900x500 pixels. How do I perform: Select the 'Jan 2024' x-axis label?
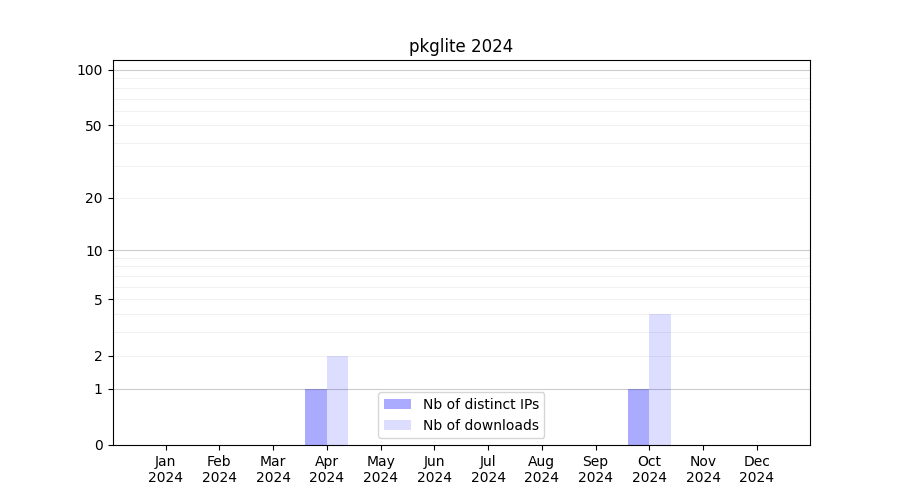click(166, 469)
